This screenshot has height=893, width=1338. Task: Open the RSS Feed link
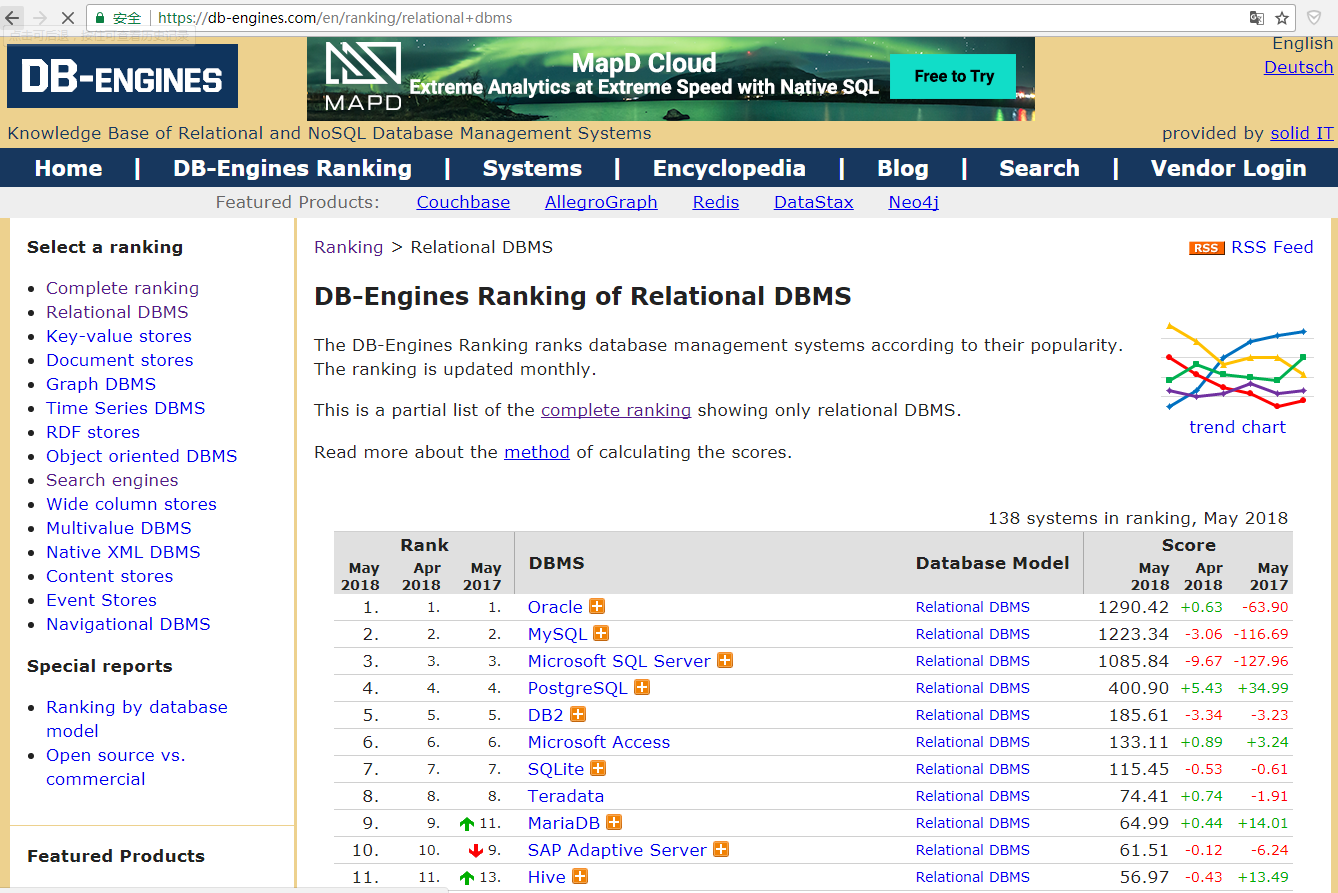(1272, 247)
